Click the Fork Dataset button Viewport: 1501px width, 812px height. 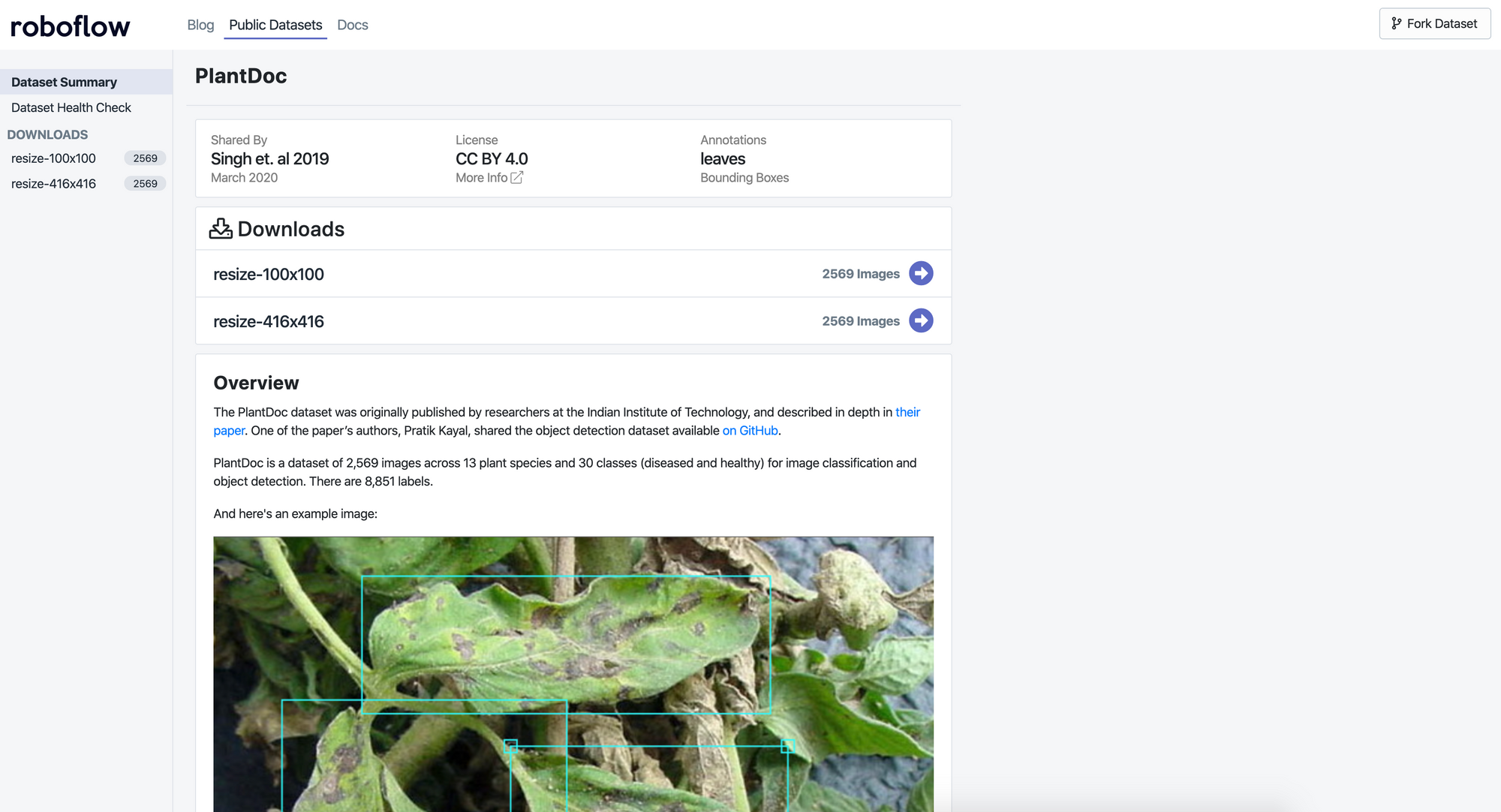point(1434,23)
